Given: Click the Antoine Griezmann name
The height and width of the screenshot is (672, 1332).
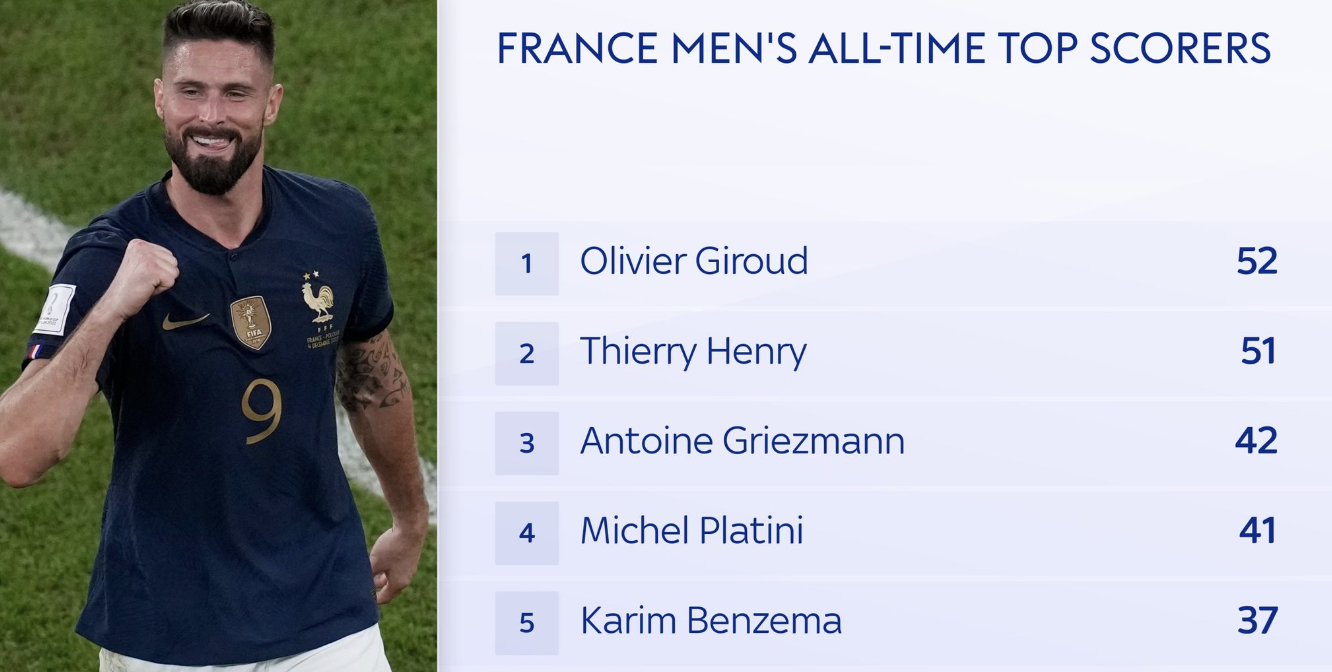Looking at the screenshot, I should point(742,441).
